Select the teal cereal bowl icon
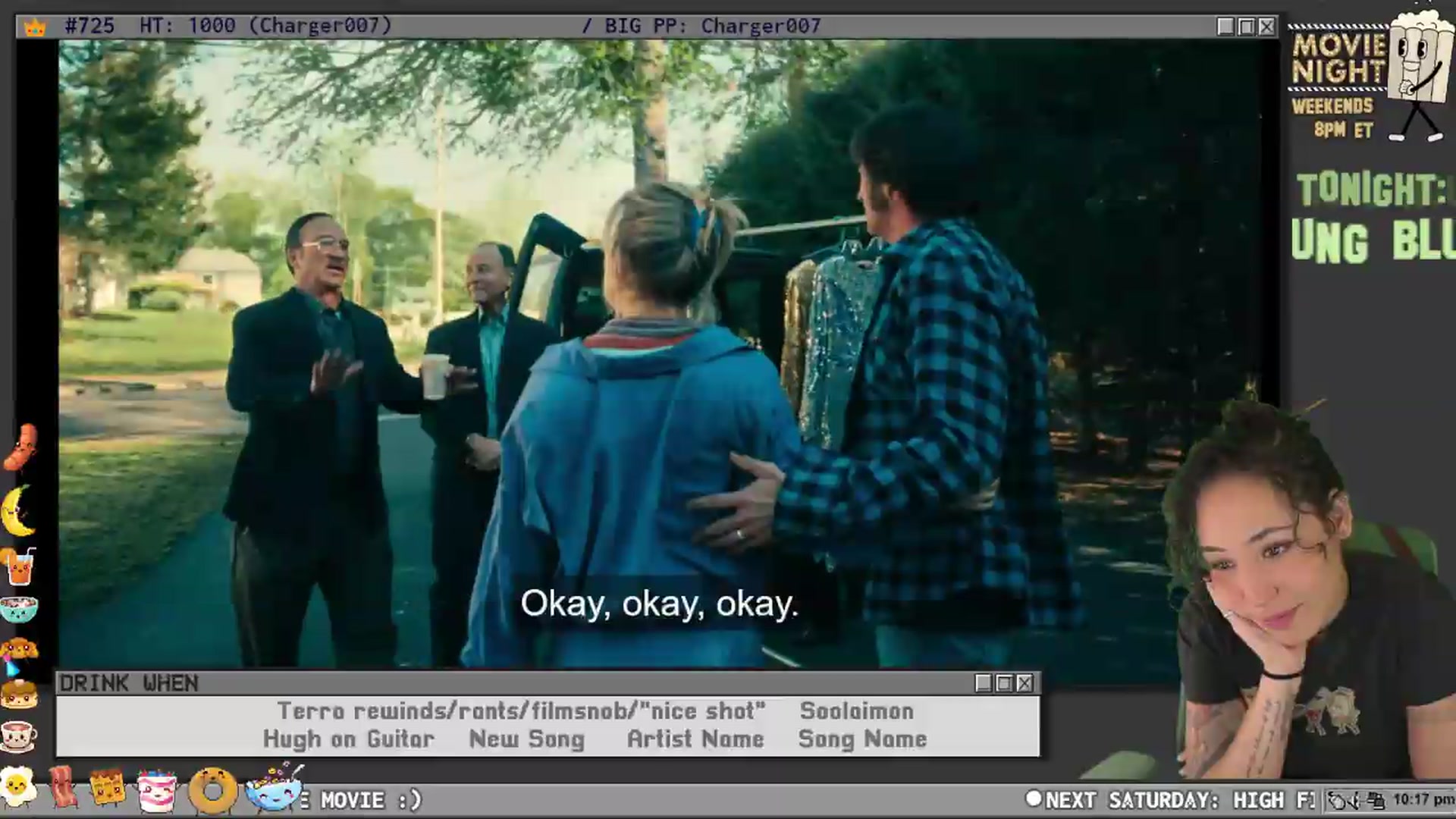Screen dimensions: 1456x819 click(x=18, y=609)
